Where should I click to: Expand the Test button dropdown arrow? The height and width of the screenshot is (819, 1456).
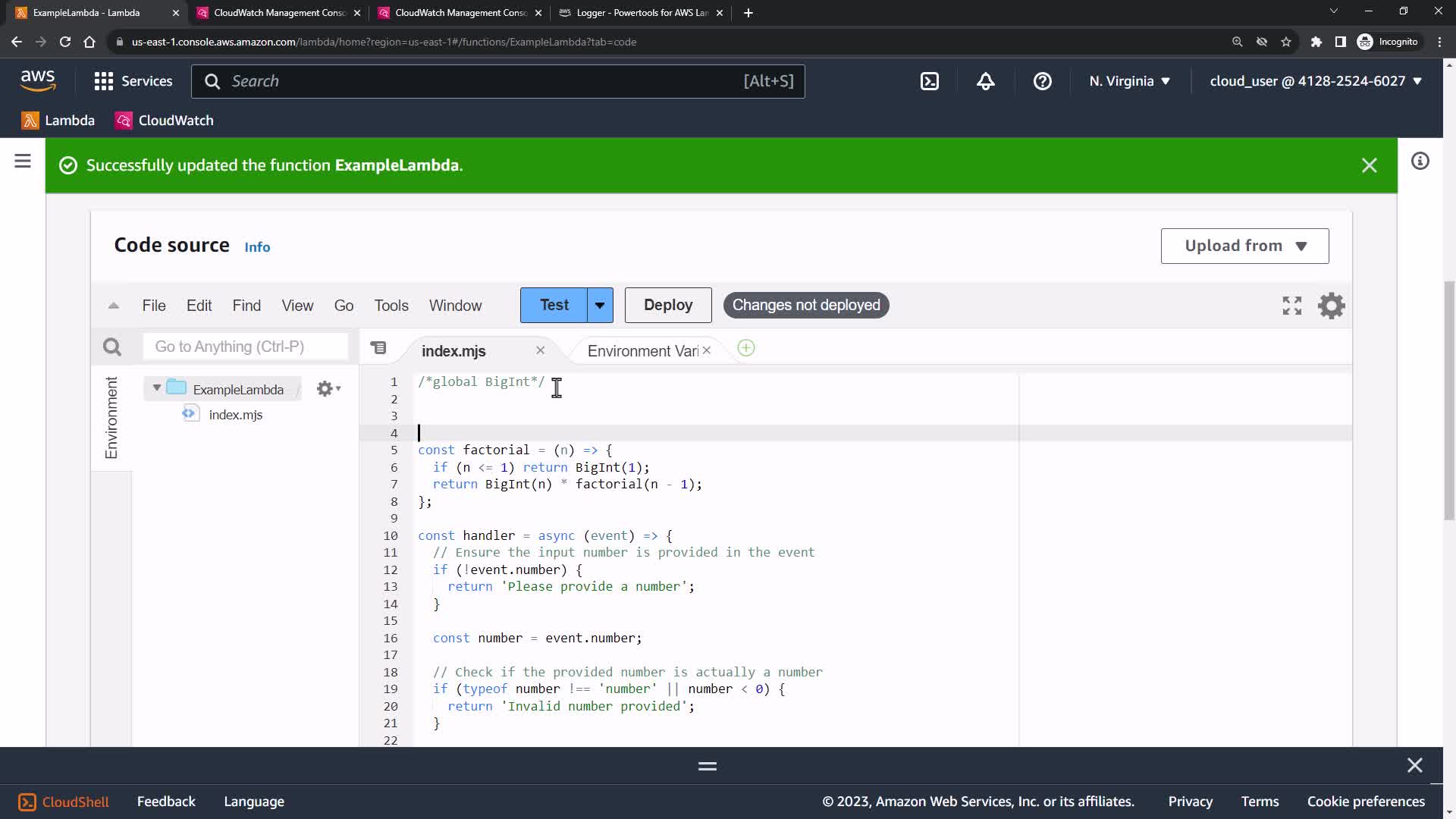click(600, 305)
